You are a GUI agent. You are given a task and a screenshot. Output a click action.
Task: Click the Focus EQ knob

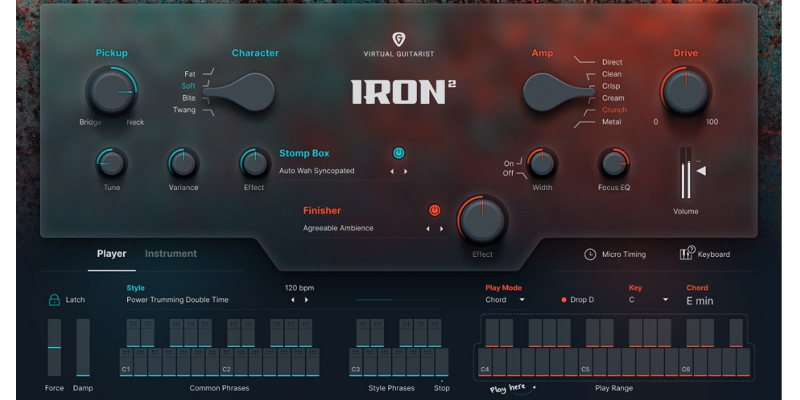click(x=614, y=164)
